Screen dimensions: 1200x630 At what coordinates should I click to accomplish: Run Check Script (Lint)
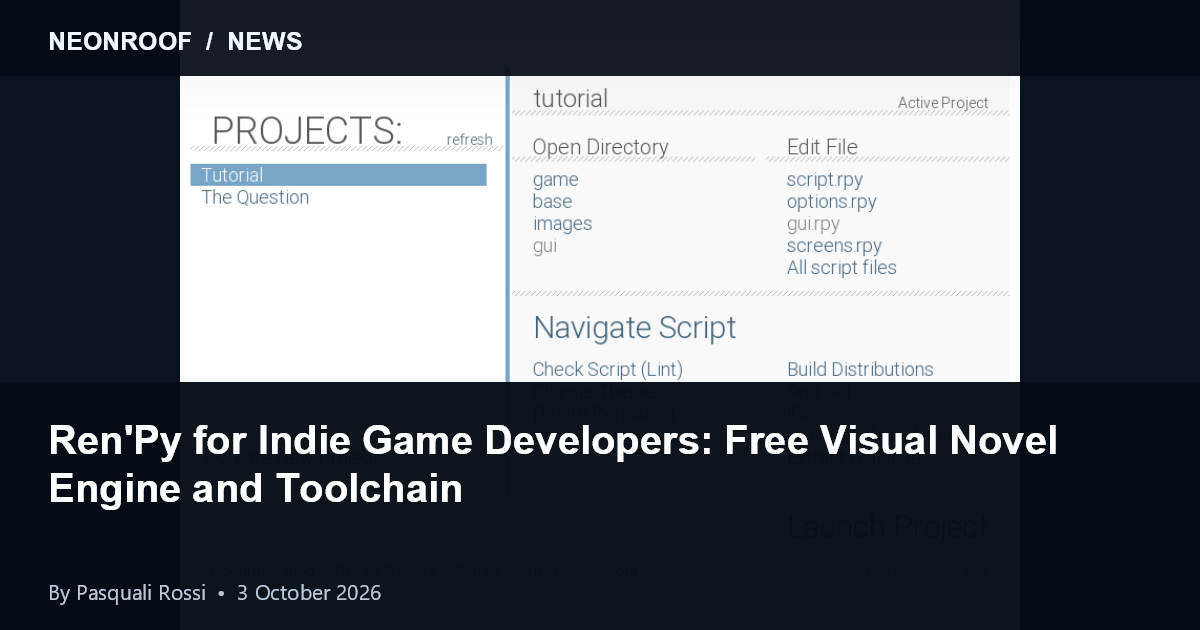tap(607, 369)
